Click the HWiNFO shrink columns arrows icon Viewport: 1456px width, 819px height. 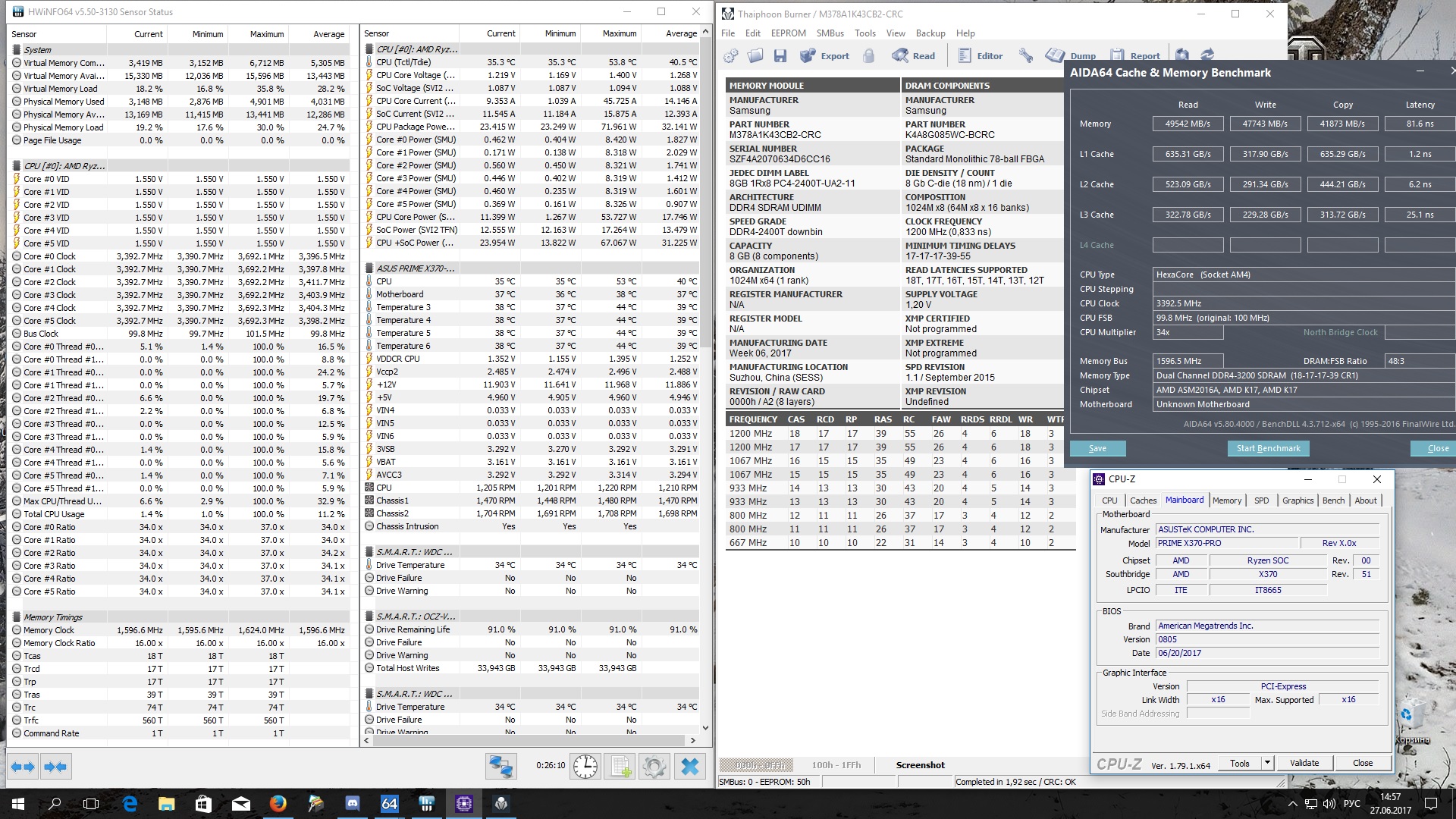[x=55, y=767]
